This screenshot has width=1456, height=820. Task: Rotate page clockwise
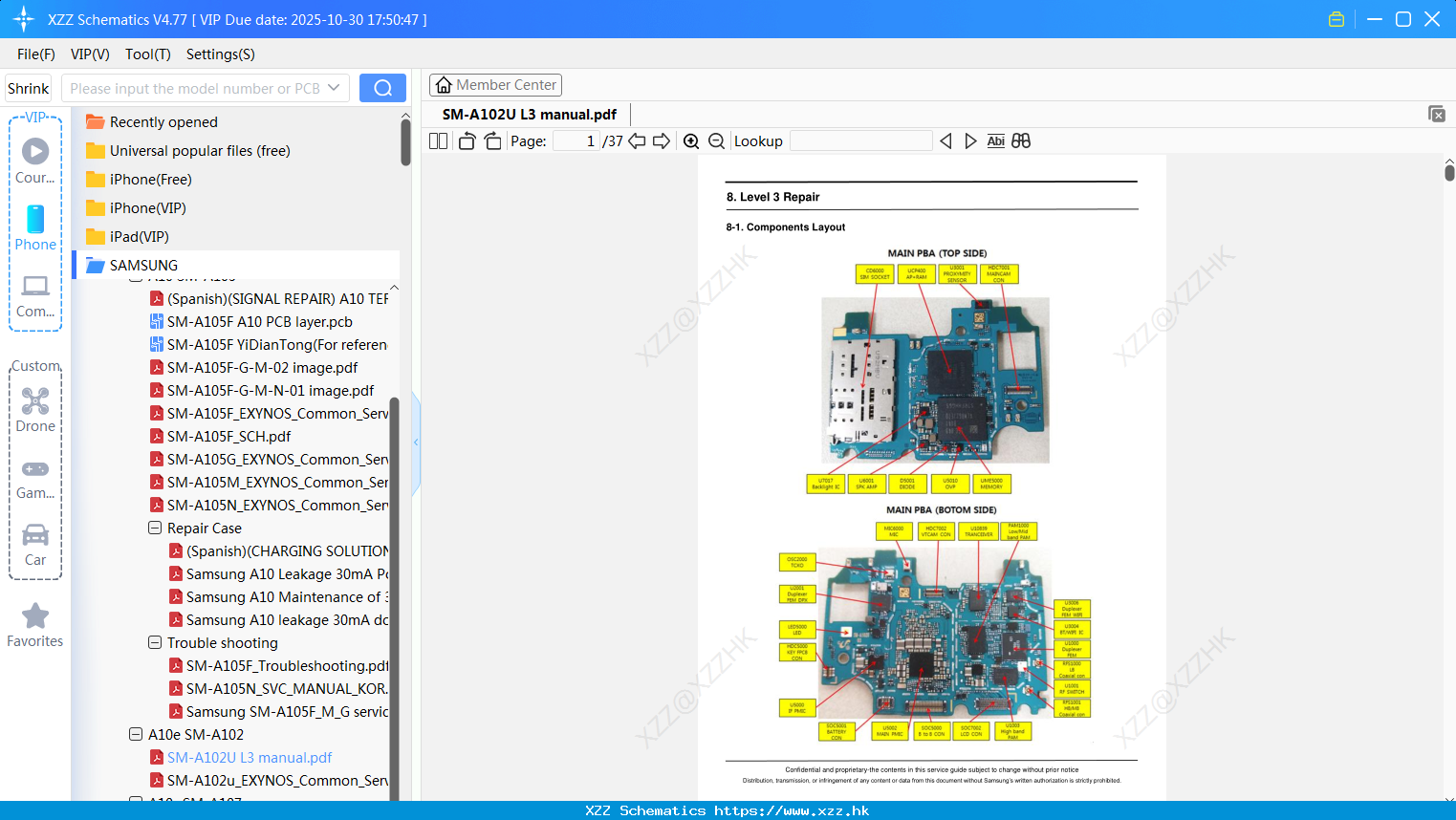tap(492, 141)
